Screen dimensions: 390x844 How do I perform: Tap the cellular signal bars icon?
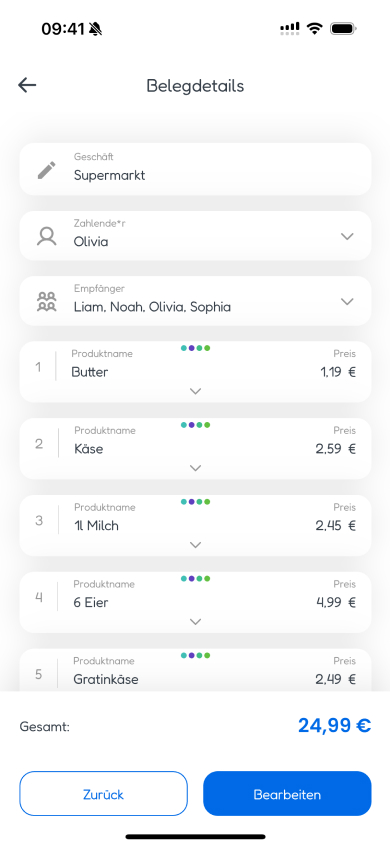[289, 29]
